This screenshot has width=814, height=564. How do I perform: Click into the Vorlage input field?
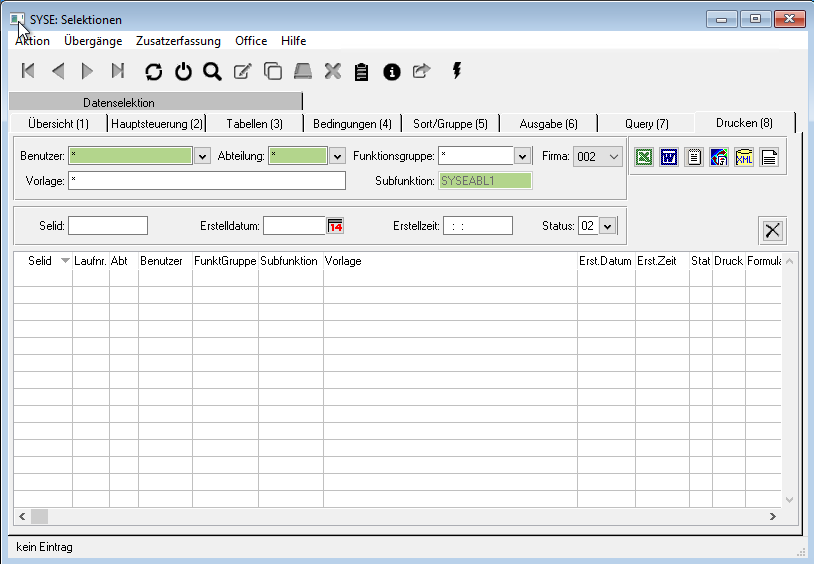tap(207, 181)
